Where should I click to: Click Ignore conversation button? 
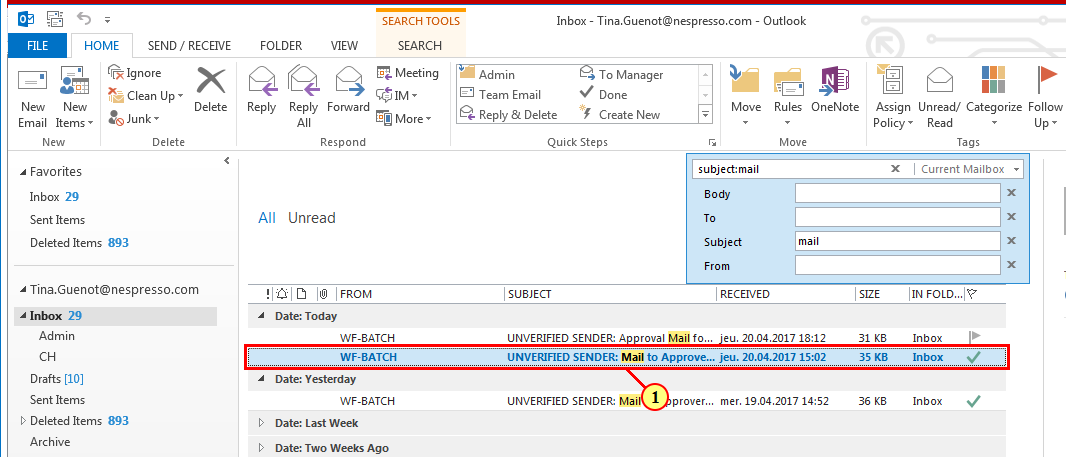click(x=135, y=73)
